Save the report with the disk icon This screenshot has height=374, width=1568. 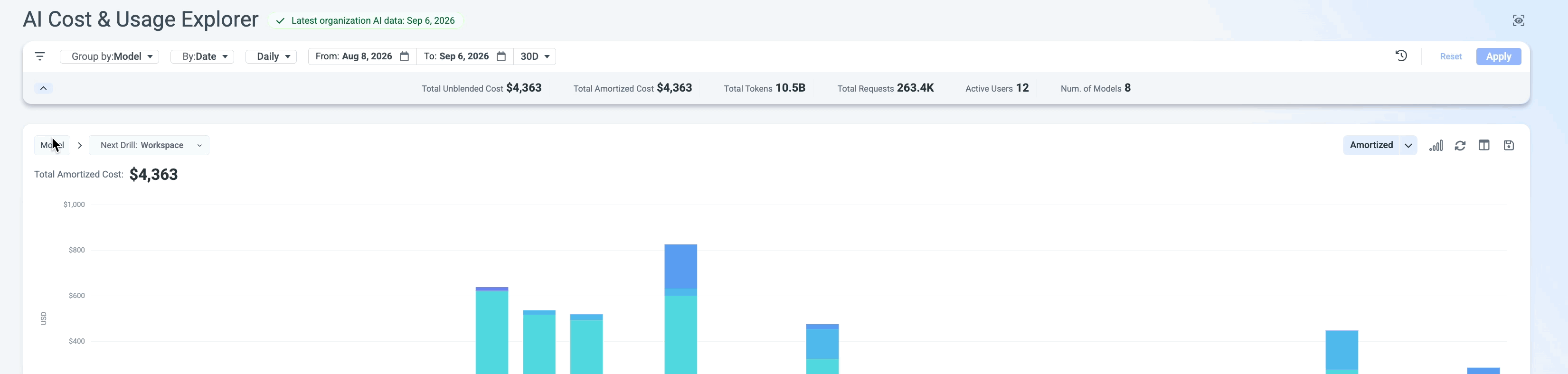pos(1508,145)
